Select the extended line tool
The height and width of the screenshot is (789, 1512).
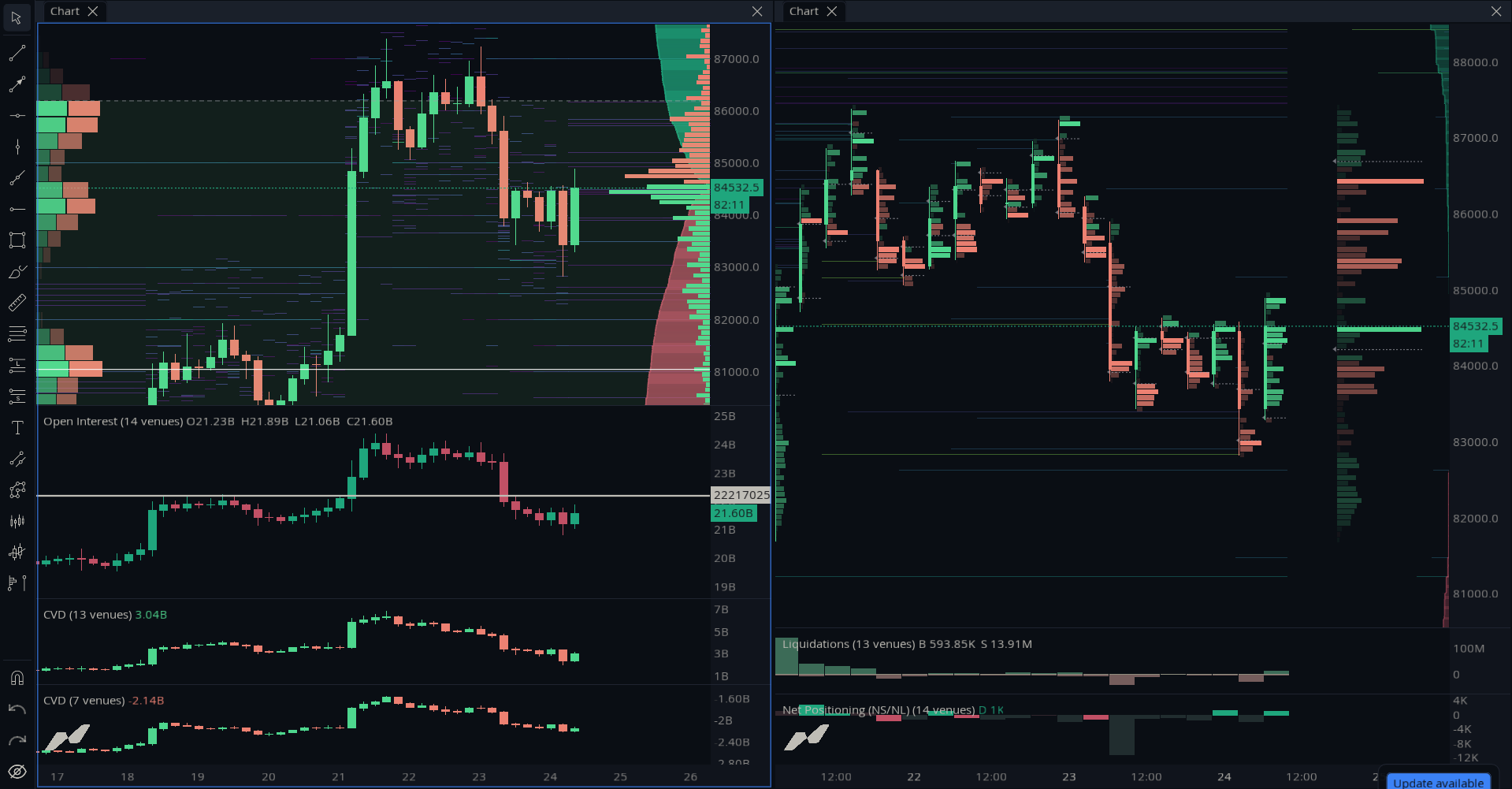pos(17,178)
